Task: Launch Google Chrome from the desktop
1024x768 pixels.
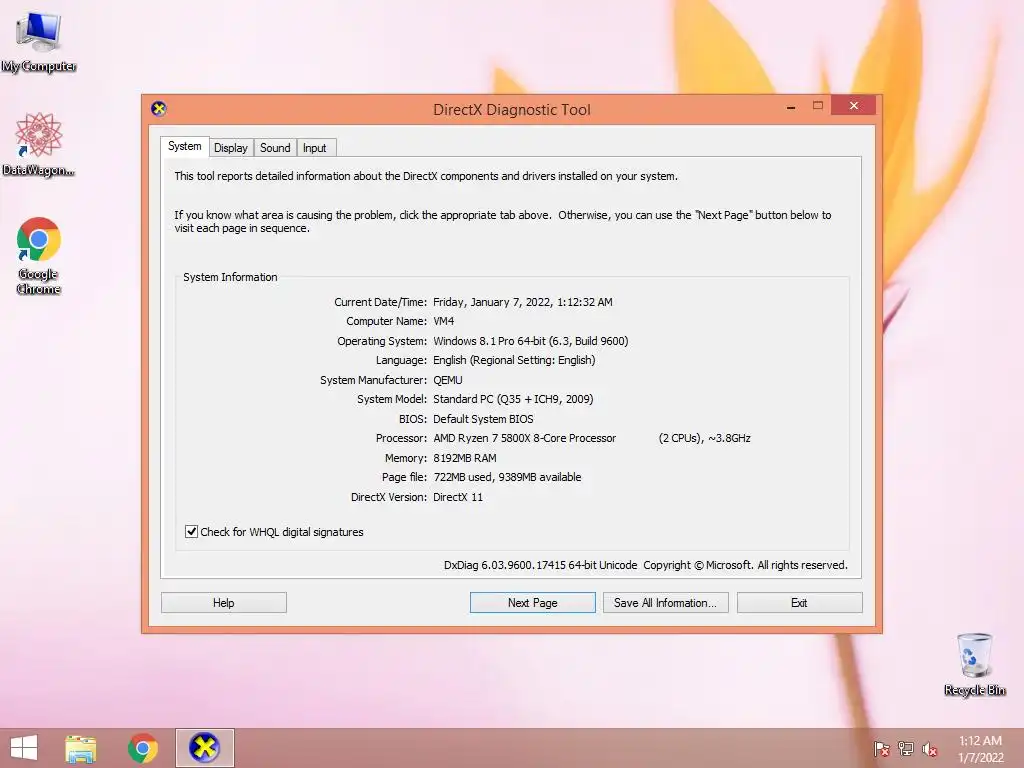Action: pos(39,255)
